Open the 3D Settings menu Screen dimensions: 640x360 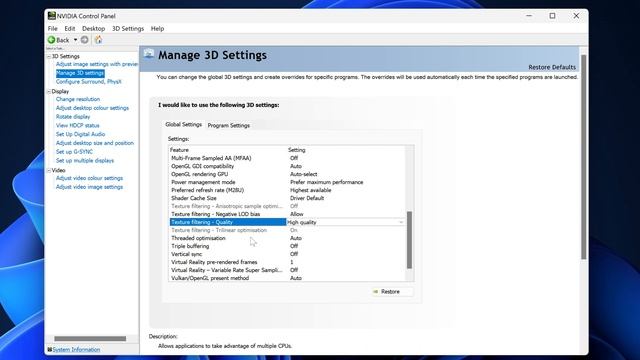(x=128, y=29)
